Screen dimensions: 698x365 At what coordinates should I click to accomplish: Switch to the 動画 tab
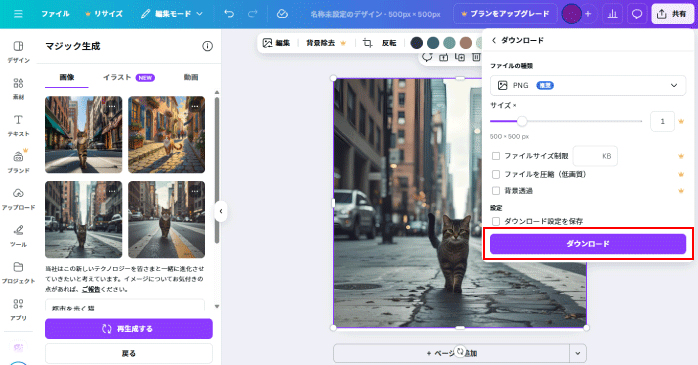coord(191,77)
